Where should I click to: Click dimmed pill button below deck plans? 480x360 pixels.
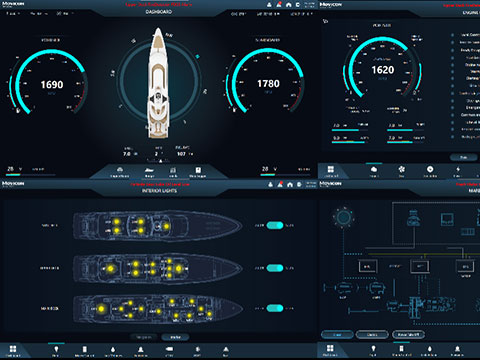coord(144,337)
